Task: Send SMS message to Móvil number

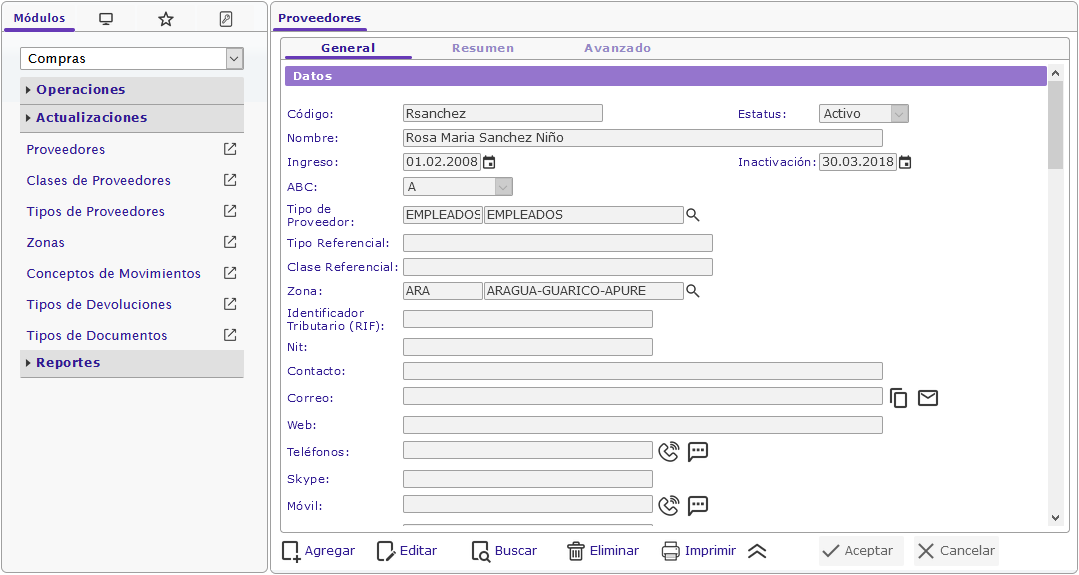Action: click(698, 505)
